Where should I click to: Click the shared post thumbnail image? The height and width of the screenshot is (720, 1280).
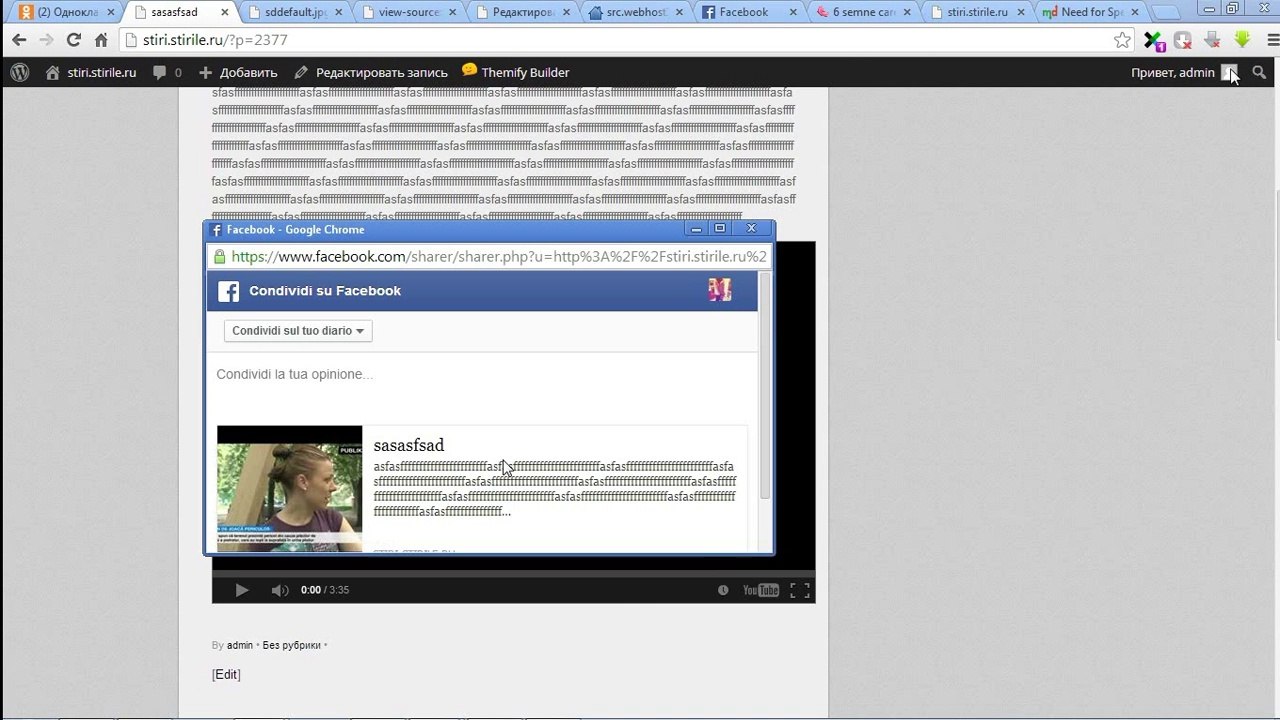point(290,489)
